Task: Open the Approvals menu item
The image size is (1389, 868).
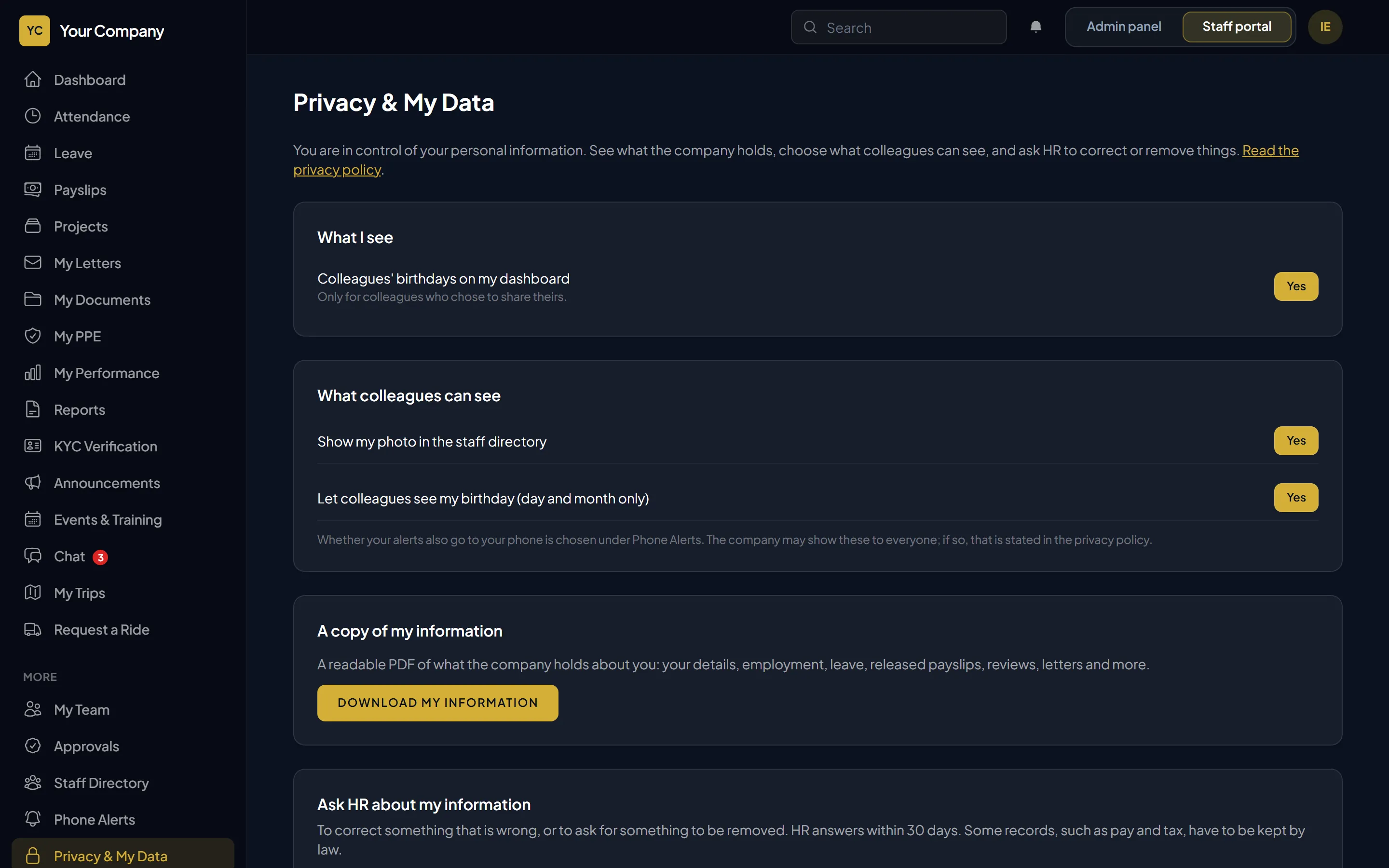Action: 123,746
